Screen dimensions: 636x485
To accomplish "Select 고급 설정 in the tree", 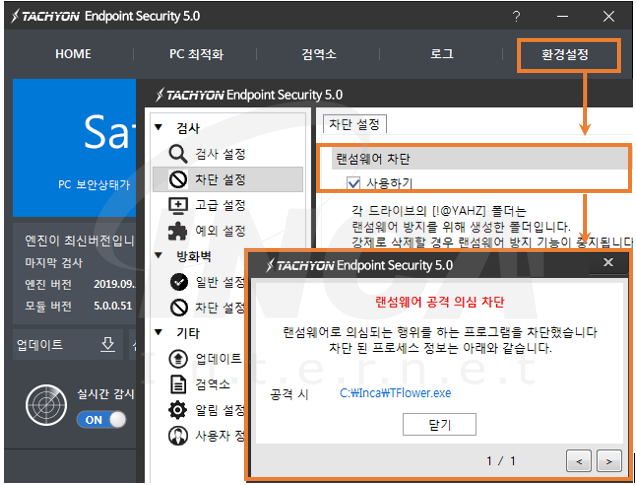I will pos(220,205).
